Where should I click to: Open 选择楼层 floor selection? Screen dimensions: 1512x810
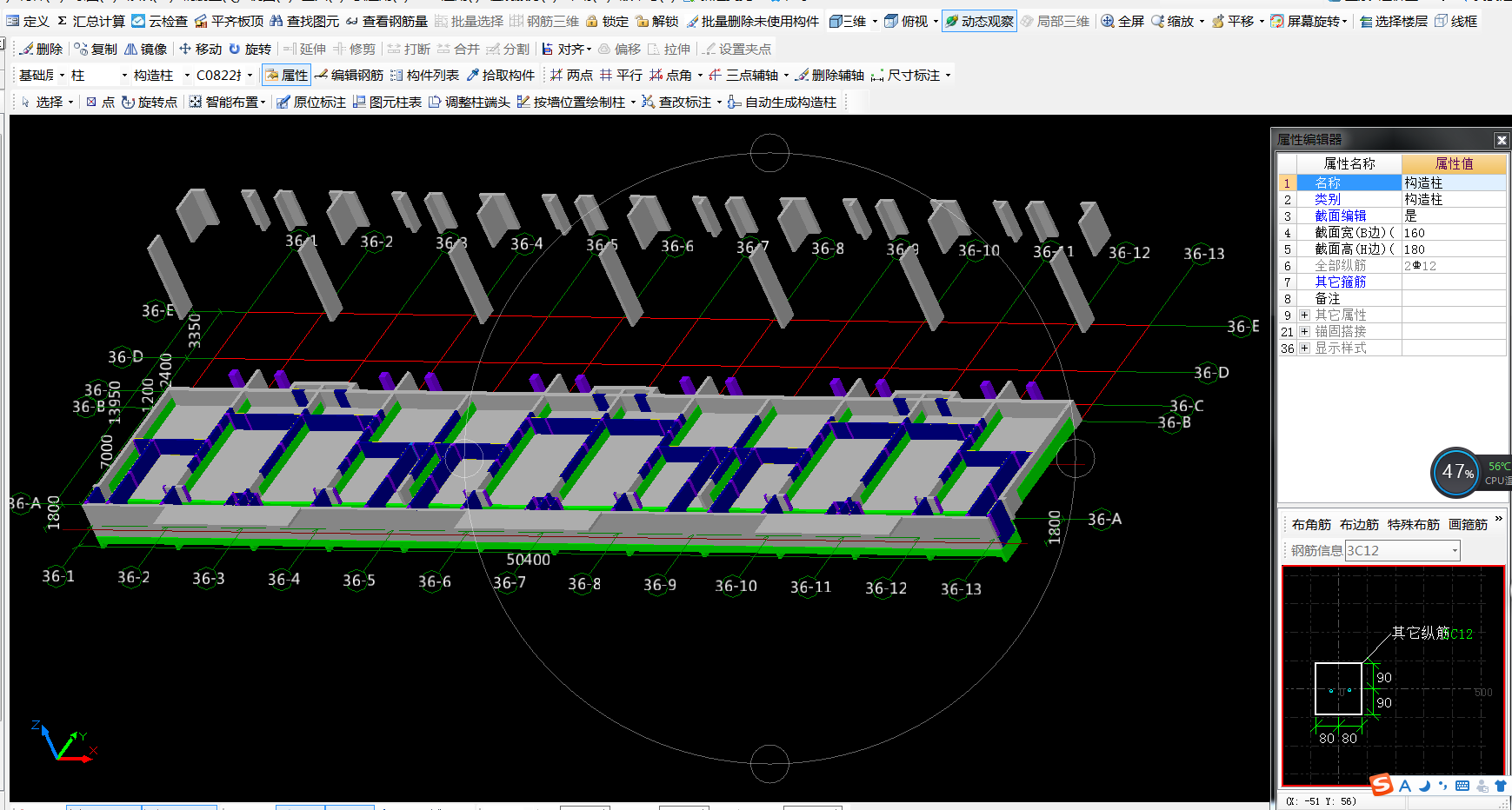(1394, 21)
